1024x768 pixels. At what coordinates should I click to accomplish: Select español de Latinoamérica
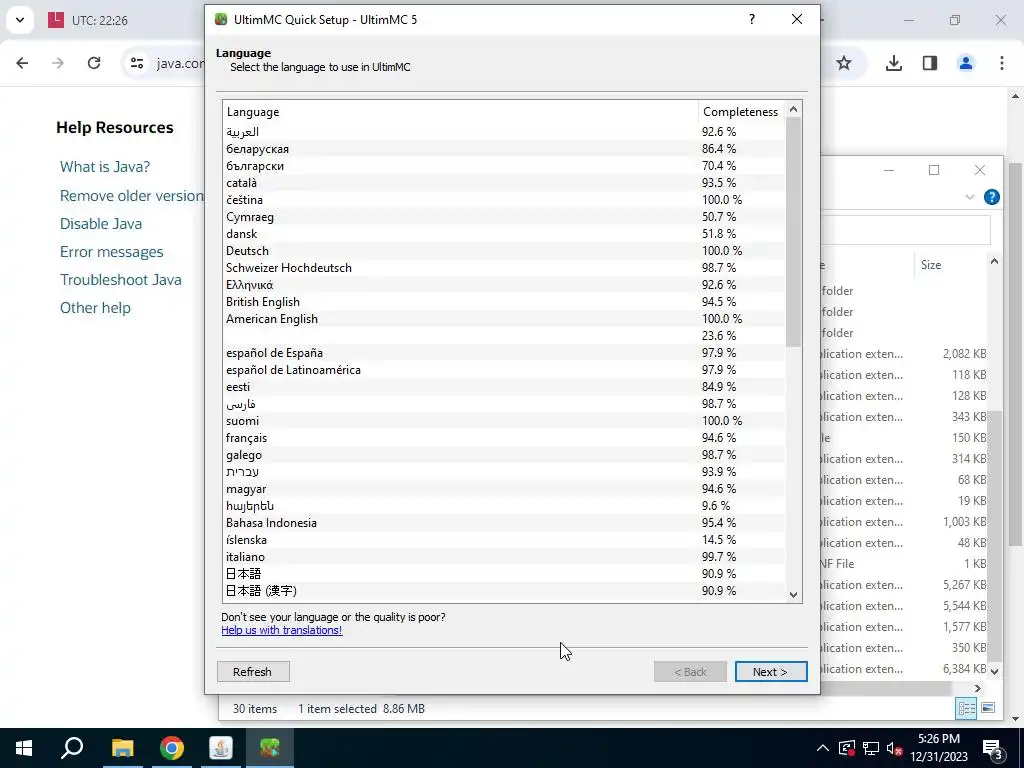point(504,370)
